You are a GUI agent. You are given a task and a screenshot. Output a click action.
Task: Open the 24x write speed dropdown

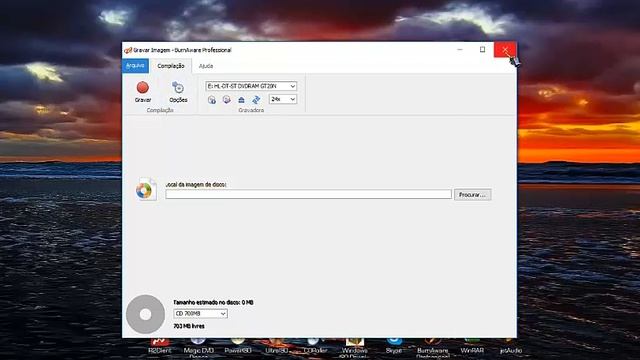[282, 99]
